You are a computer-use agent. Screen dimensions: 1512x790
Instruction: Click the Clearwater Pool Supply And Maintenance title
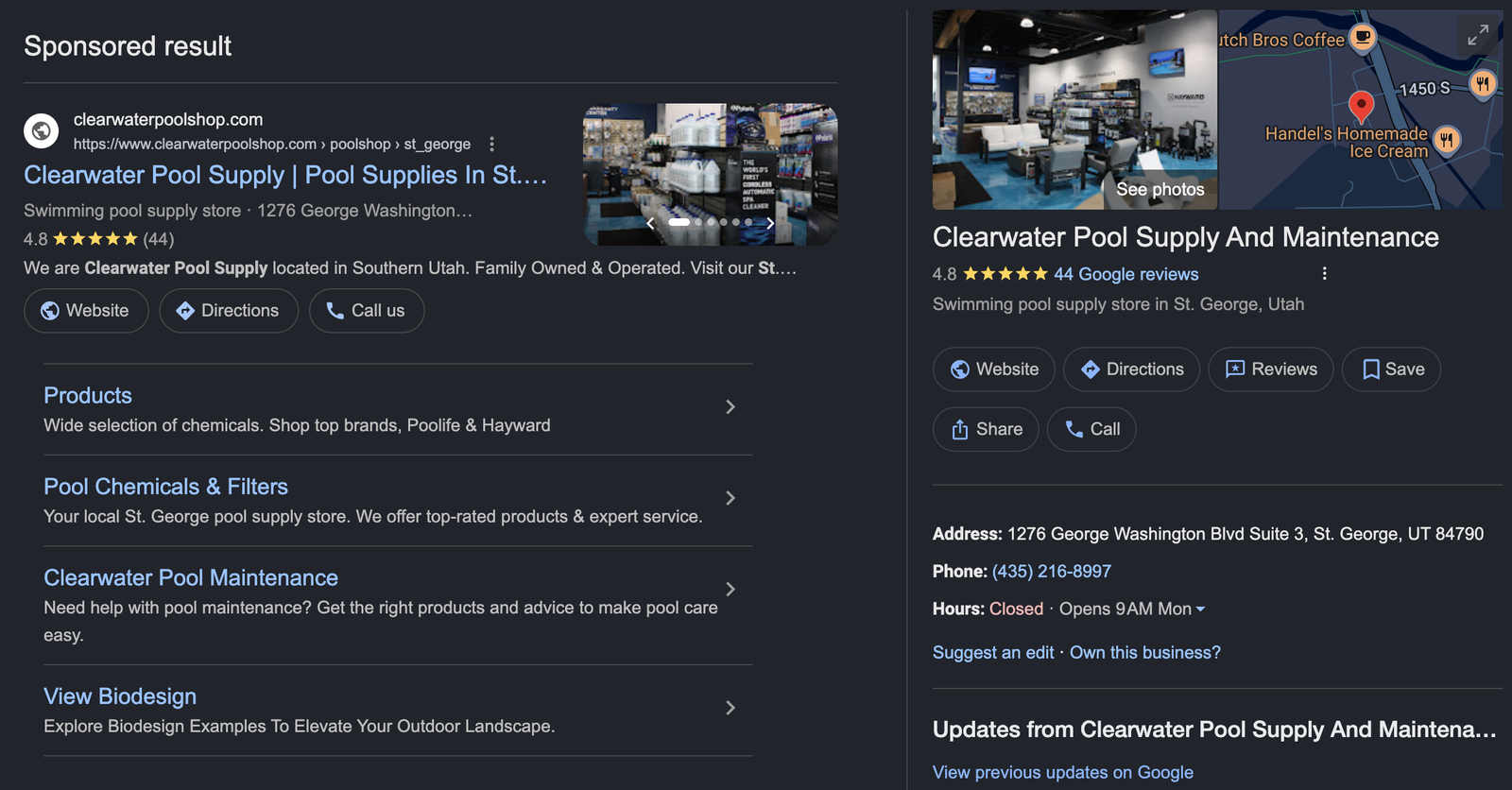[1185, 237]
